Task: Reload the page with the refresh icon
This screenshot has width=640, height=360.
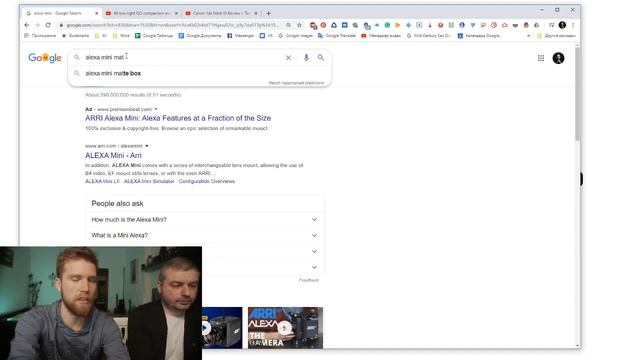Action: click(48, 25)
